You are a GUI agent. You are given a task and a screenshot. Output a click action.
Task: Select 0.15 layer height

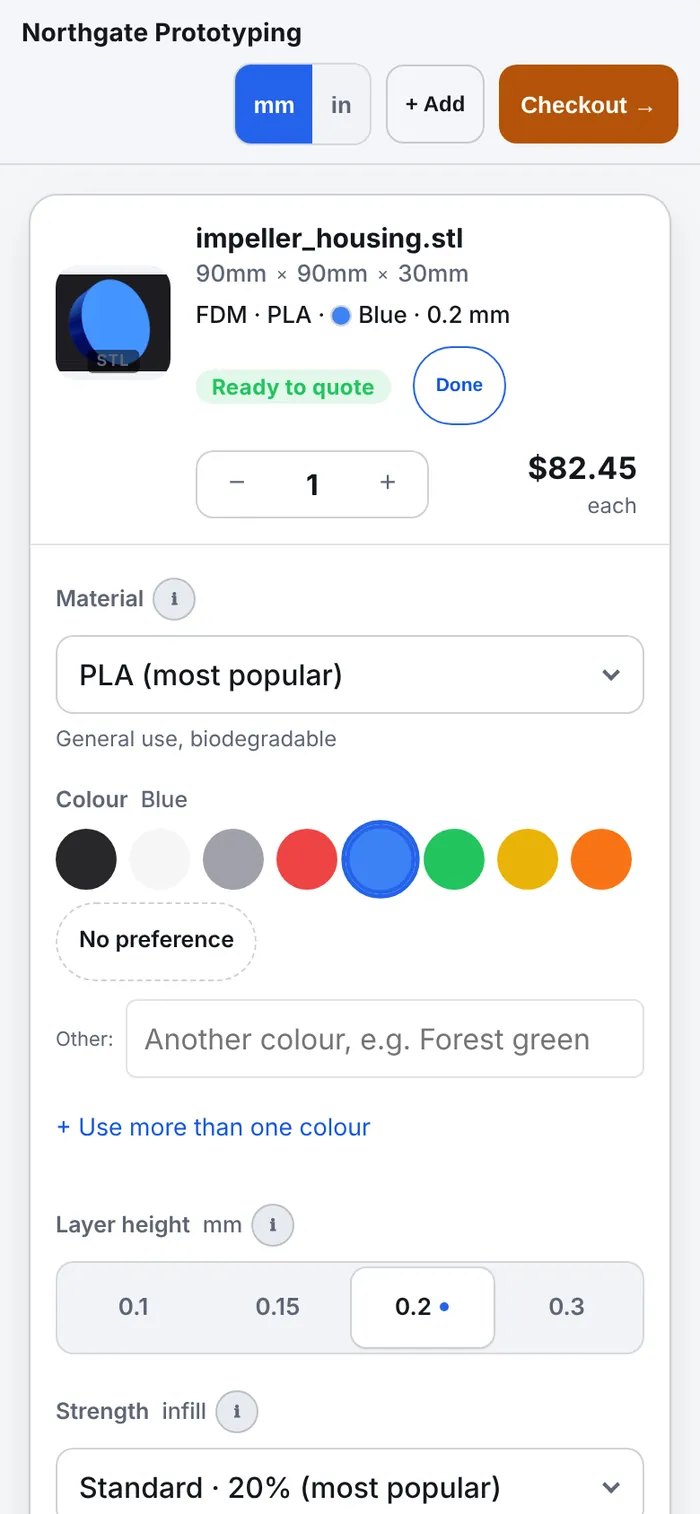tap(277, 1307)
